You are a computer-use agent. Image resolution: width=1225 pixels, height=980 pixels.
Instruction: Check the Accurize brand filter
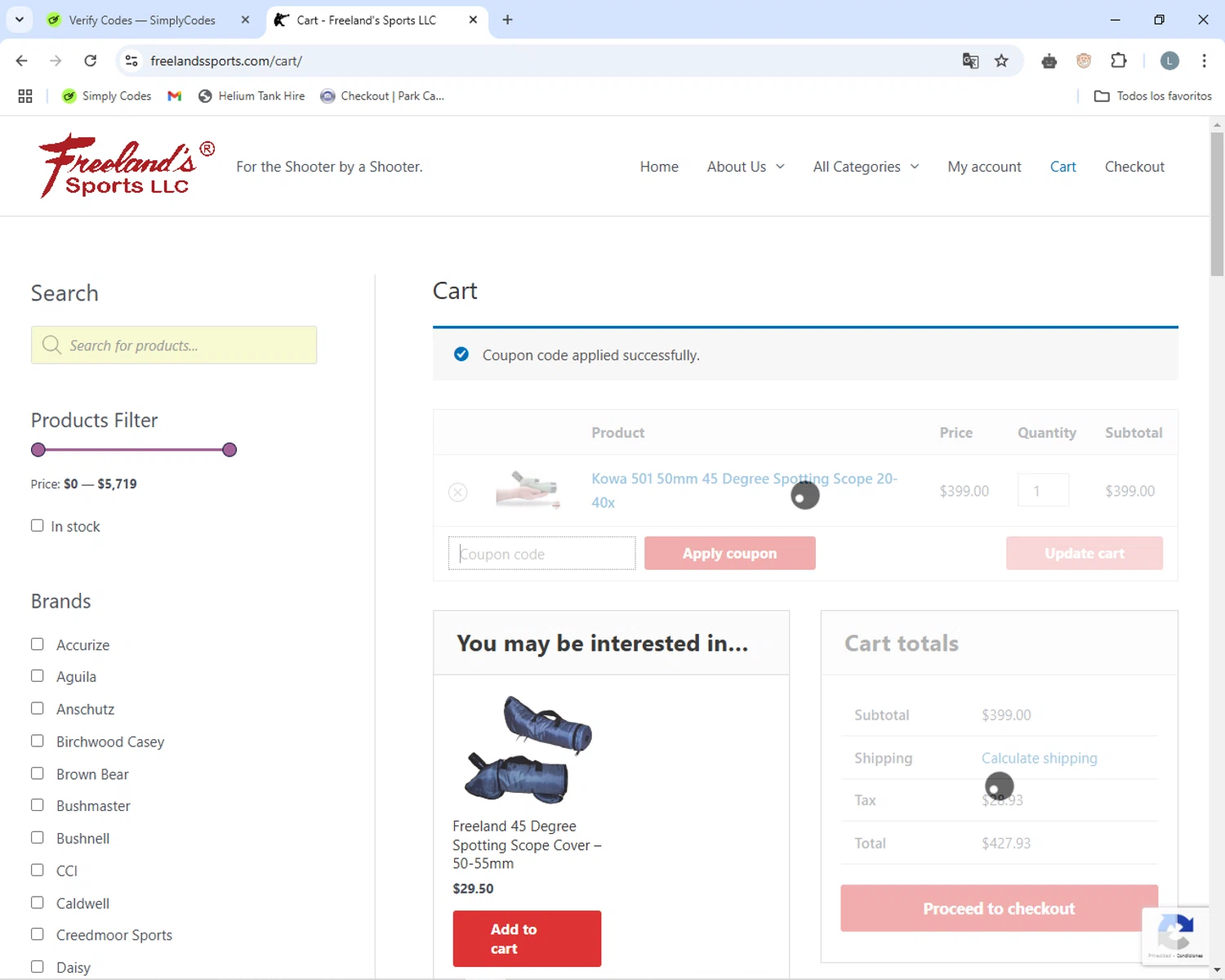tap(38, 644)
